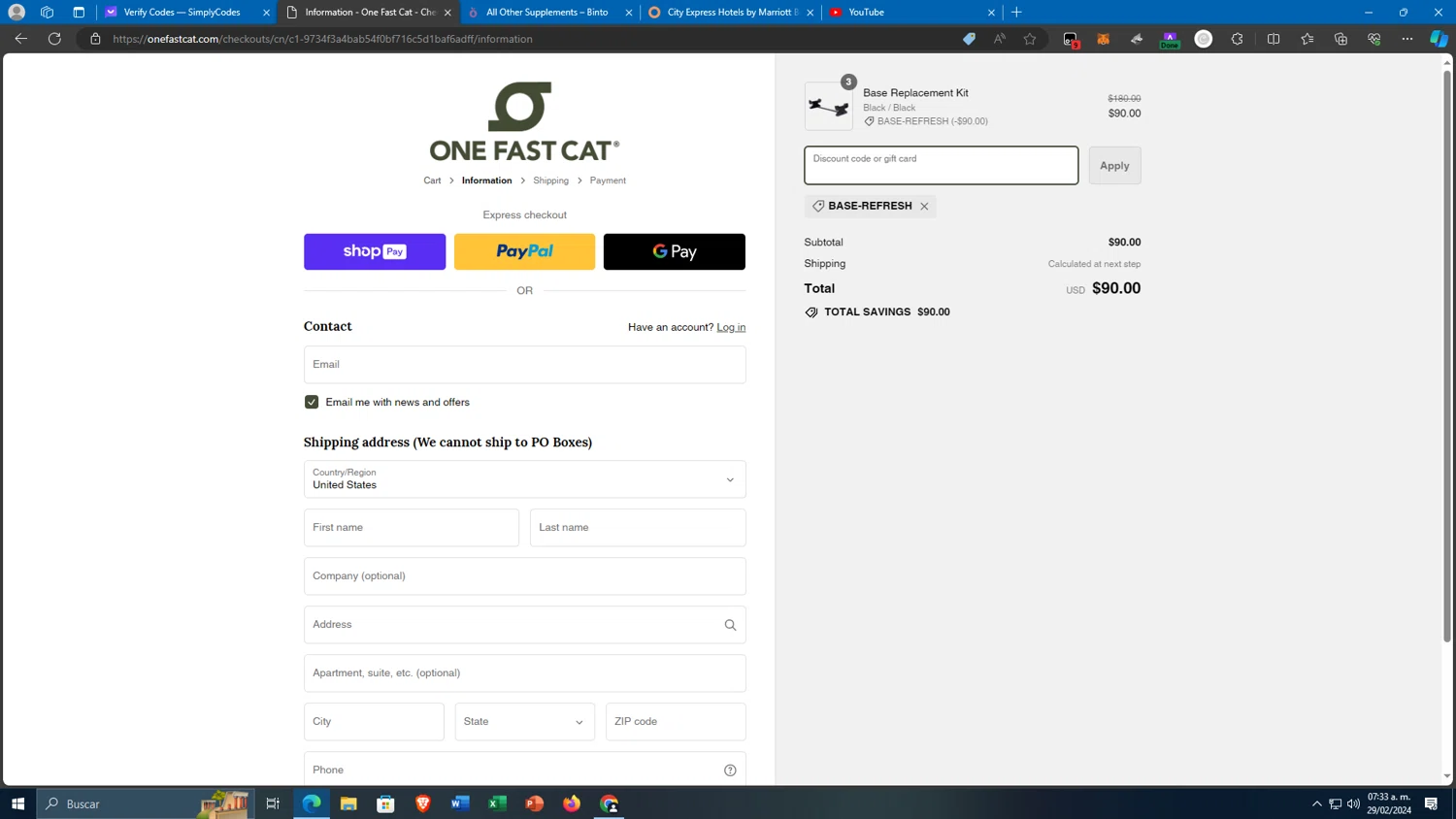Open Excel from taskbar
The image size is (1456, 819).
(x=497, y=803)
